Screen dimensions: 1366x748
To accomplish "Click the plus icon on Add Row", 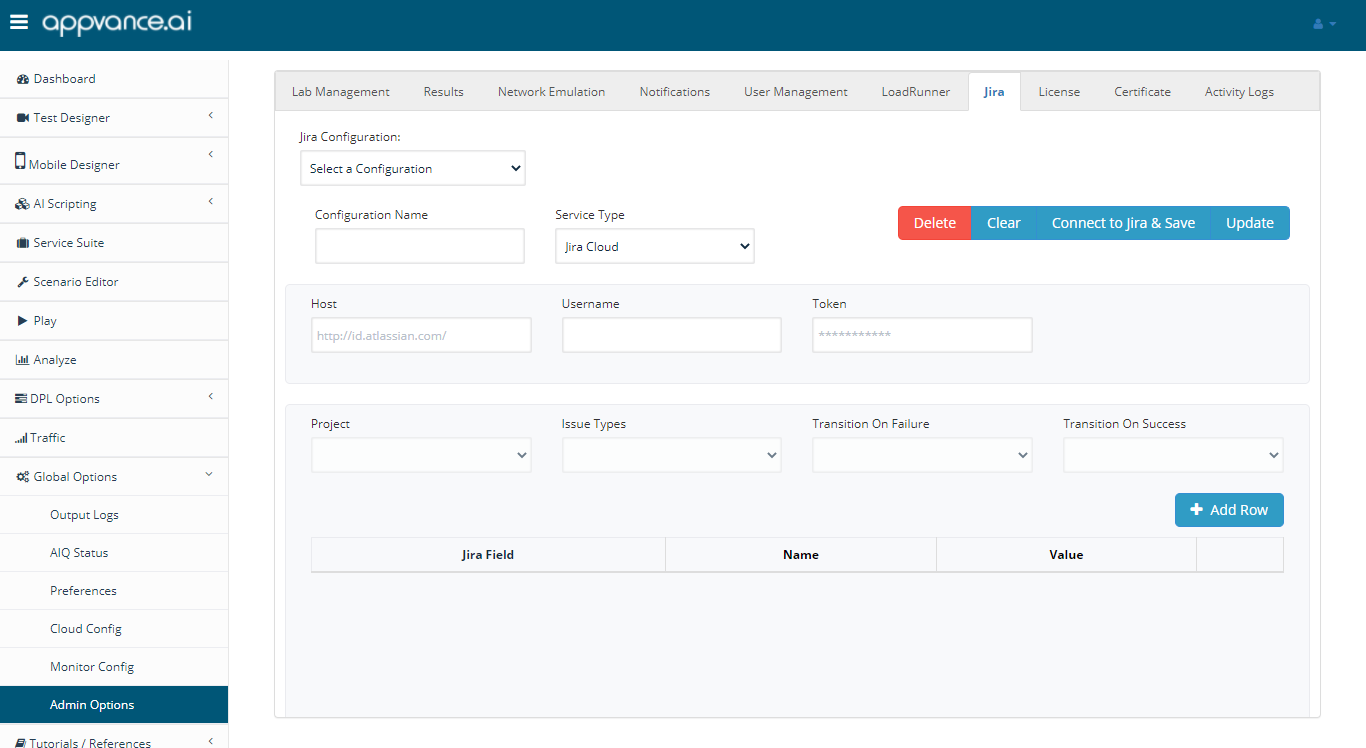I will tap(1197, 510).
